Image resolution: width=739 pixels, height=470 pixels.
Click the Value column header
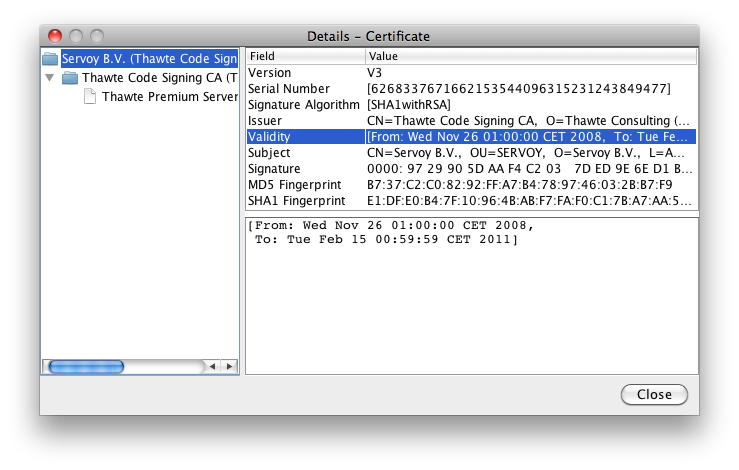point(531,56)
